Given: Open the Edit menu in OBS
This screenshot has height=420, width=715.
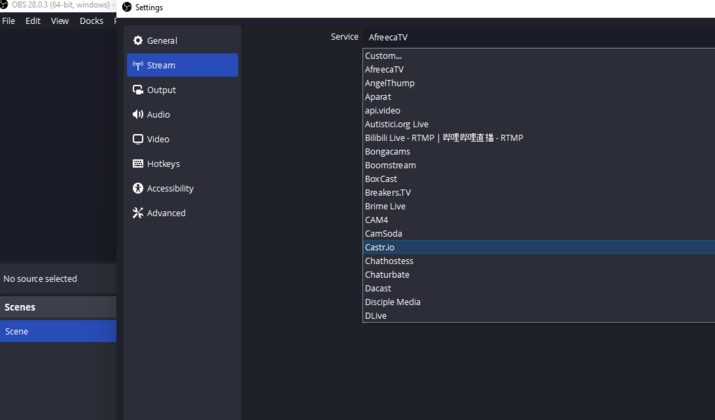Looking at the screenshot, I should pos(33,21).
